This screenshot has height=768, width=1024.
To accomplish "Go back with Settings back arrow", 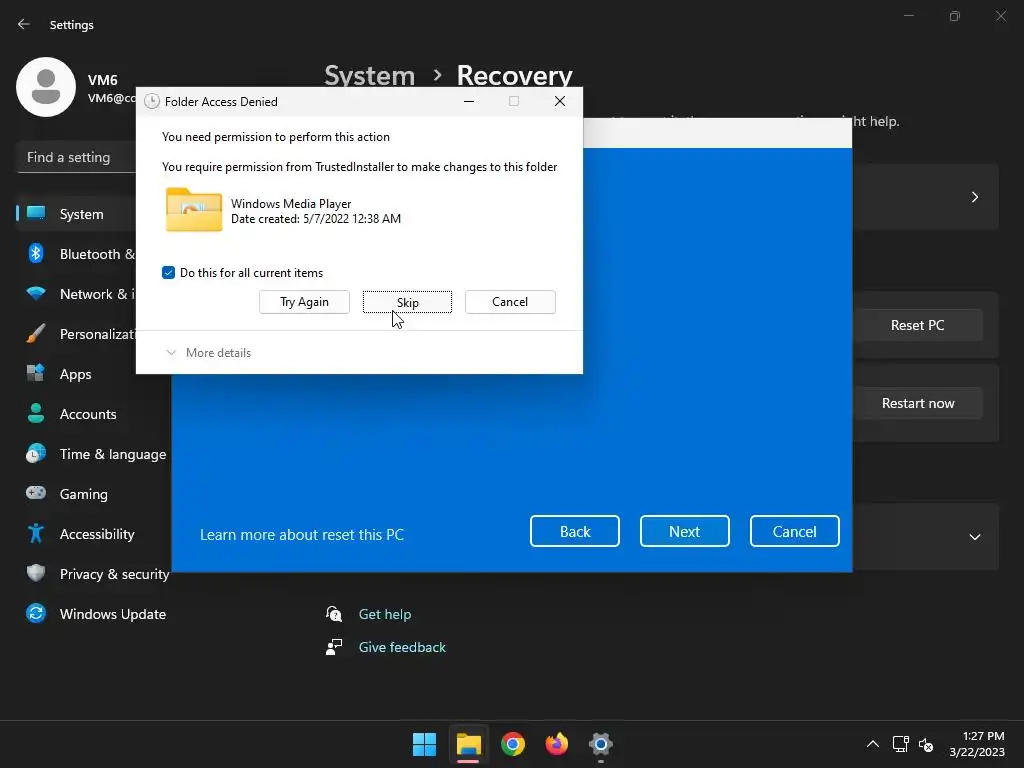I will 24,24.
